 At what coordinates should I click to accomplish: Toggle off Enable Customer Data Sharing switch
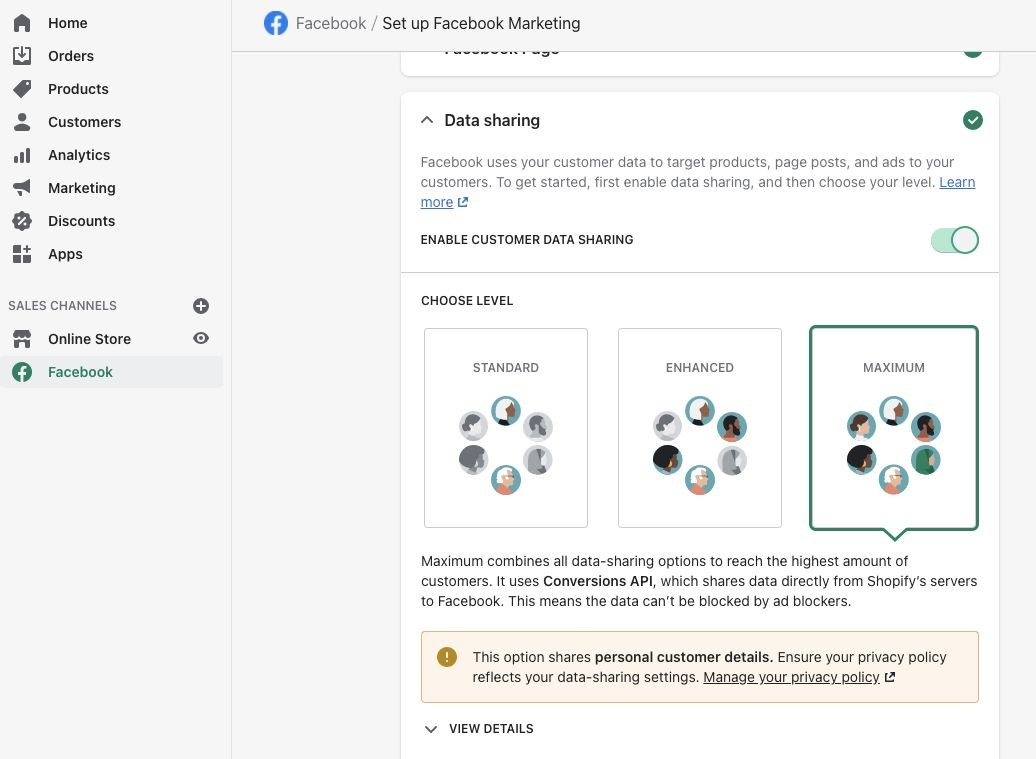tap(954, 240)
